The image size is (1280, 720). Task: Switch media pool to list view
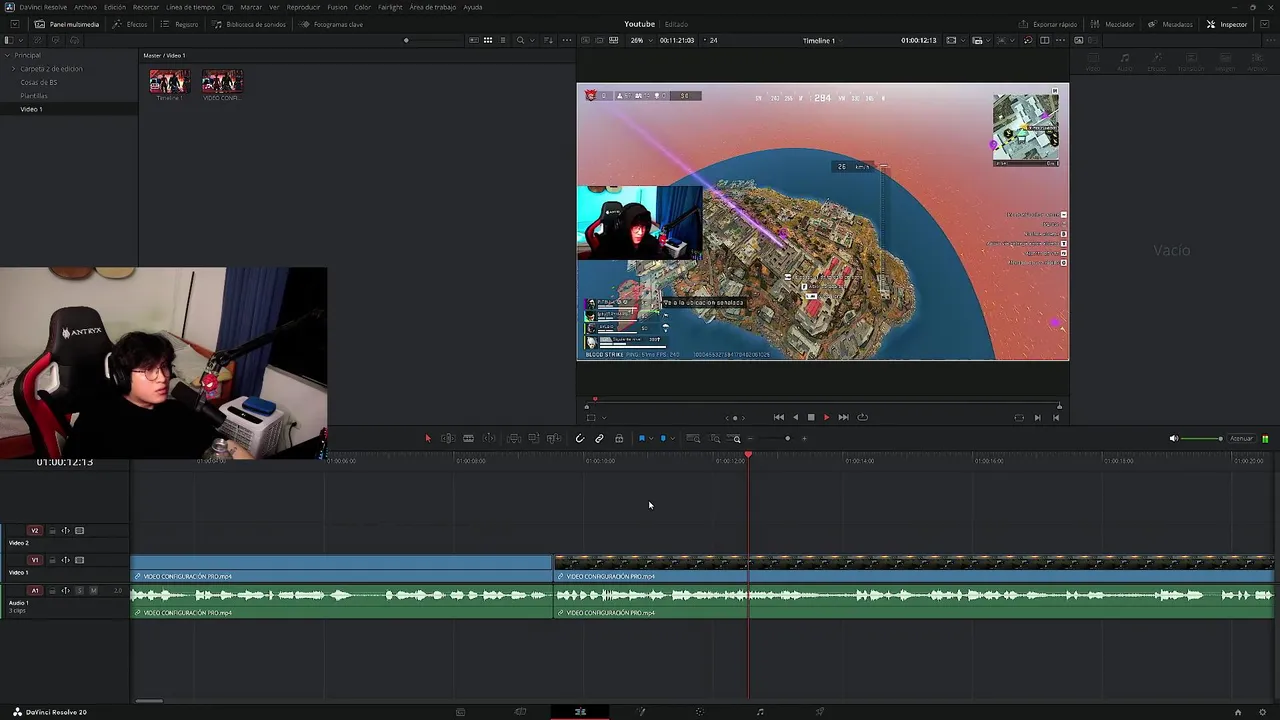click(503, 40)
